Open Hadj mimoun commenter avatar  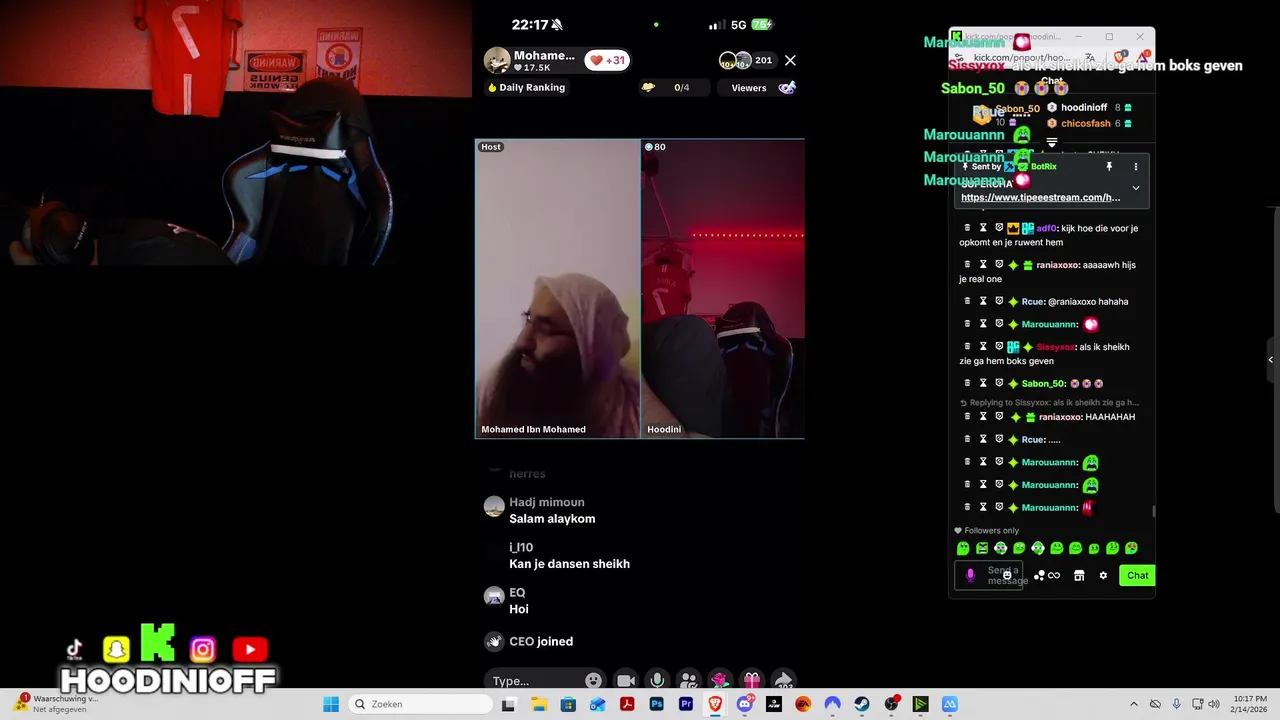[494, 507]
